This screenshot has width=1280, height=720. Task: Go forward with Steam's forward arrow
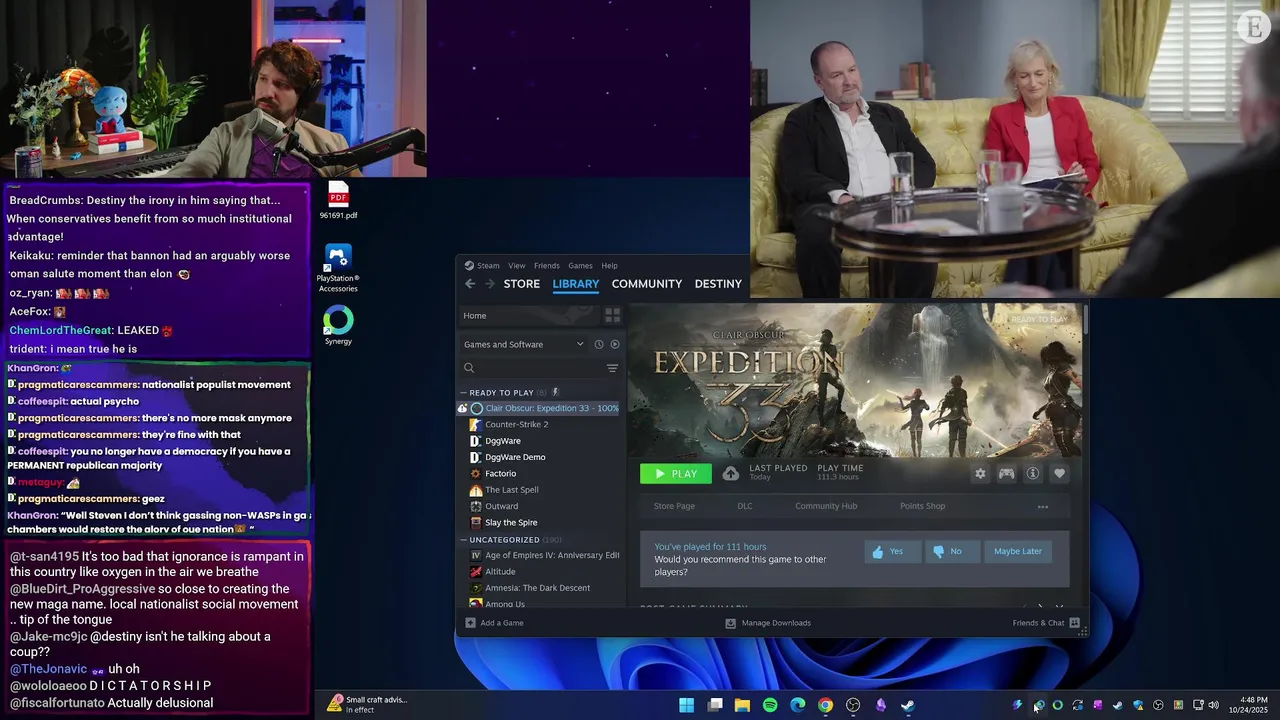[490, 284]
